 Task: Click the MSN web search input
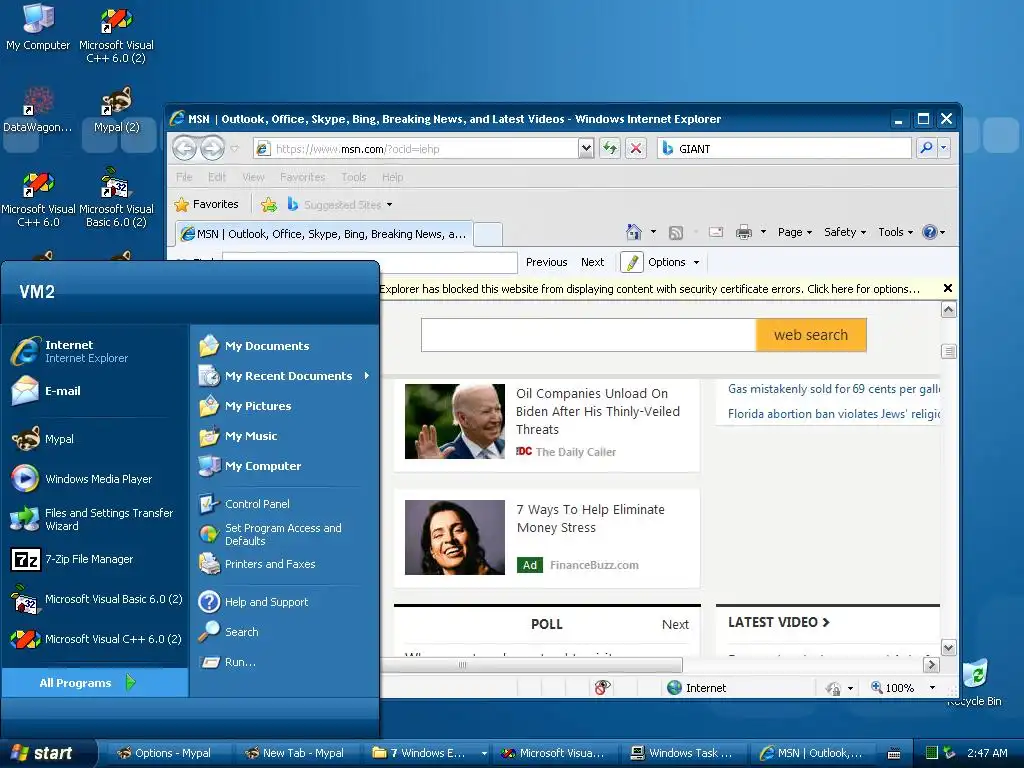click(x=588, y=335)
